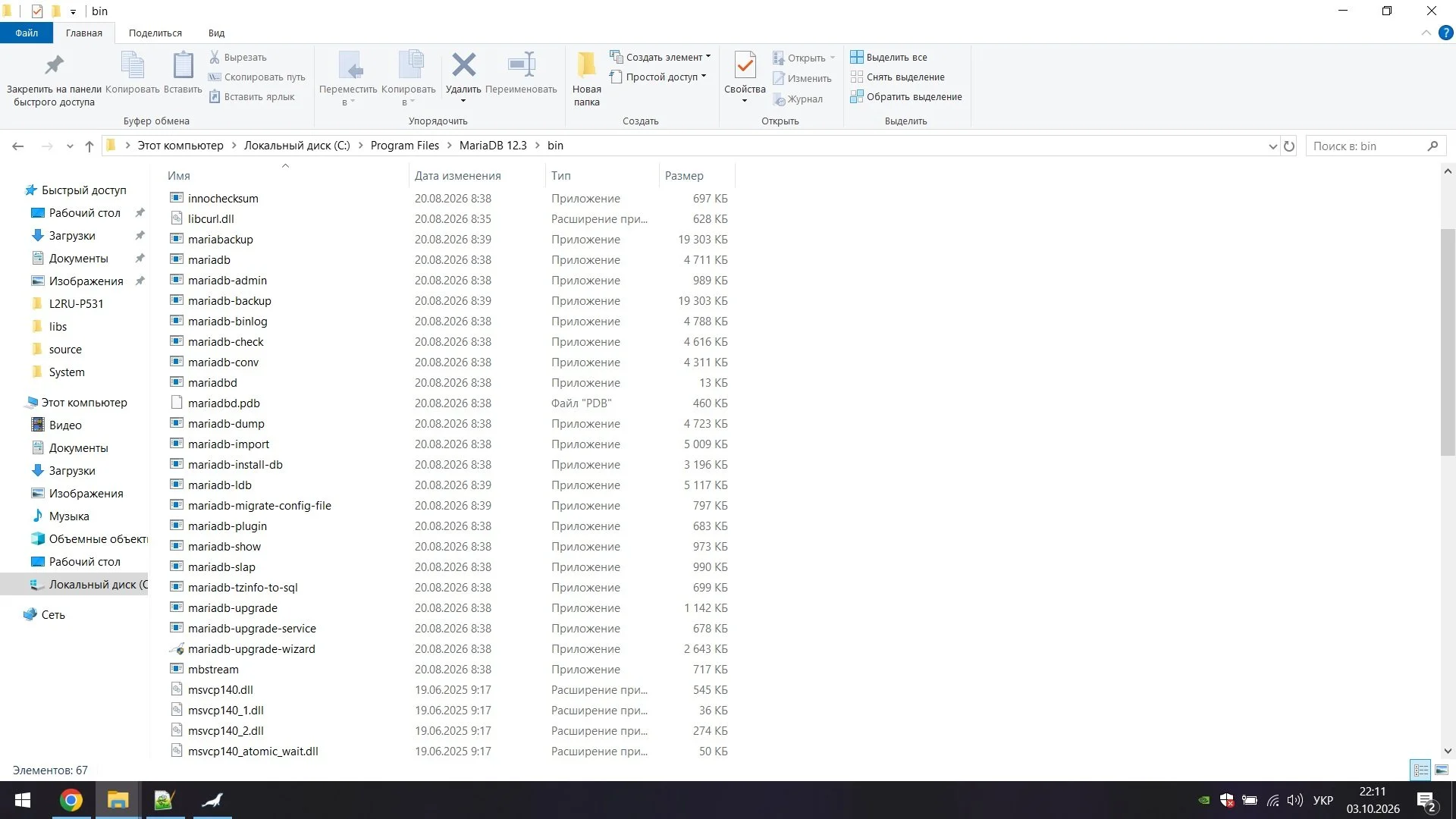This screenshot has height=819, width=1456.
Task: Click Program Files in the address path
Action: point(404,145)
